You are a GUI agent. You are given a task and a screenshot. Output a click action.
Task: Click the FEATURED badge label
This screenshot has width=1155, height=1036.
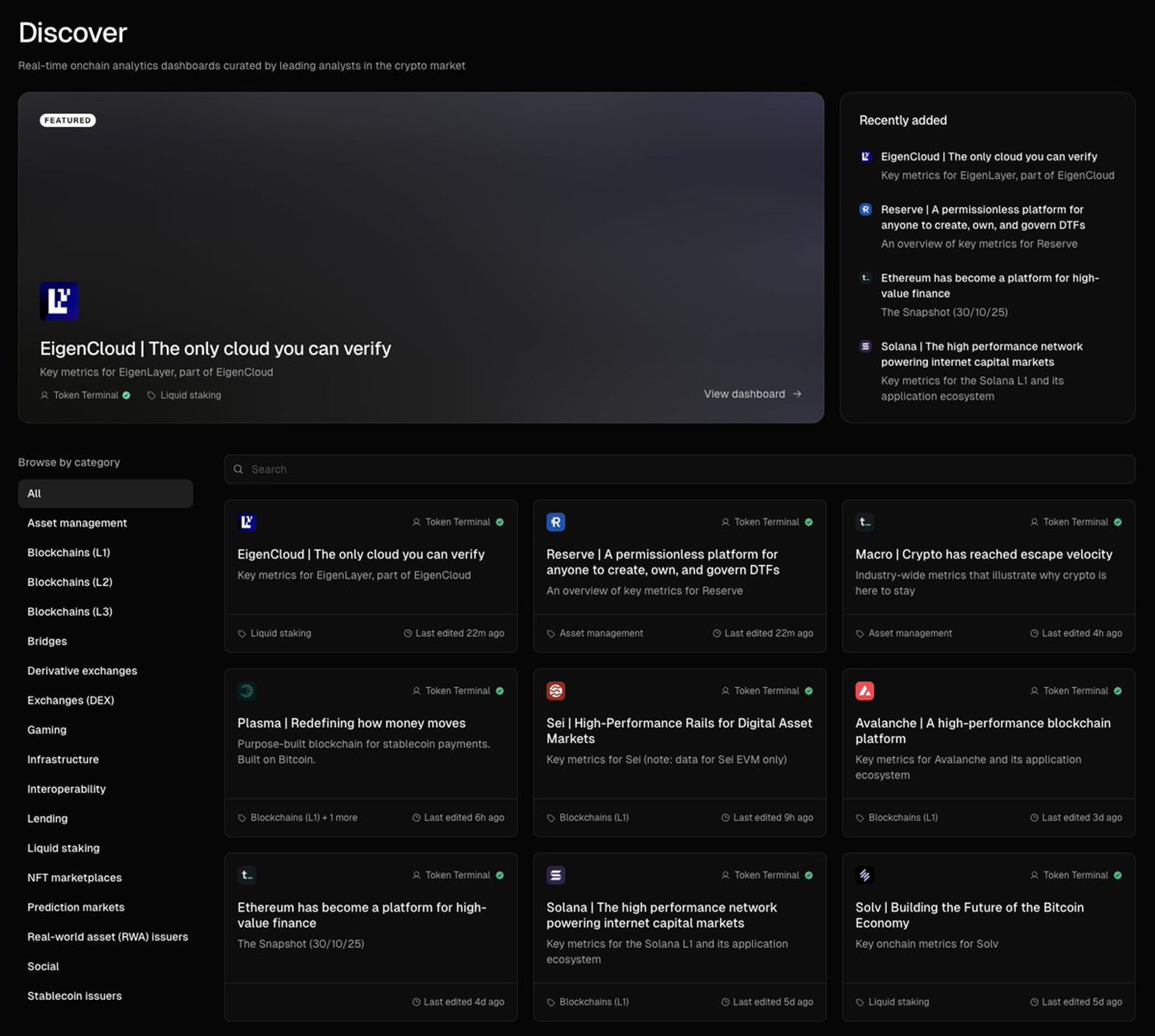pos(67,120)
